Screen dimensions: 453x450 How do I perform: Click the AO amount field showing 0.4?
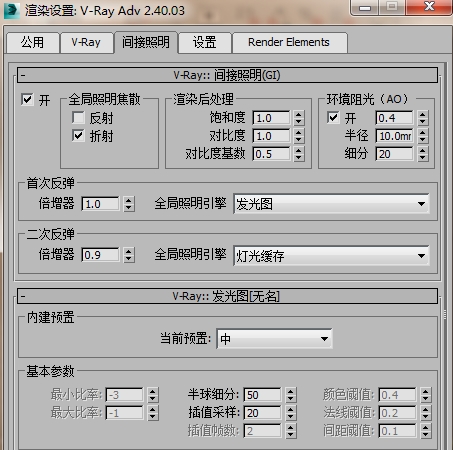coord(395,118)
